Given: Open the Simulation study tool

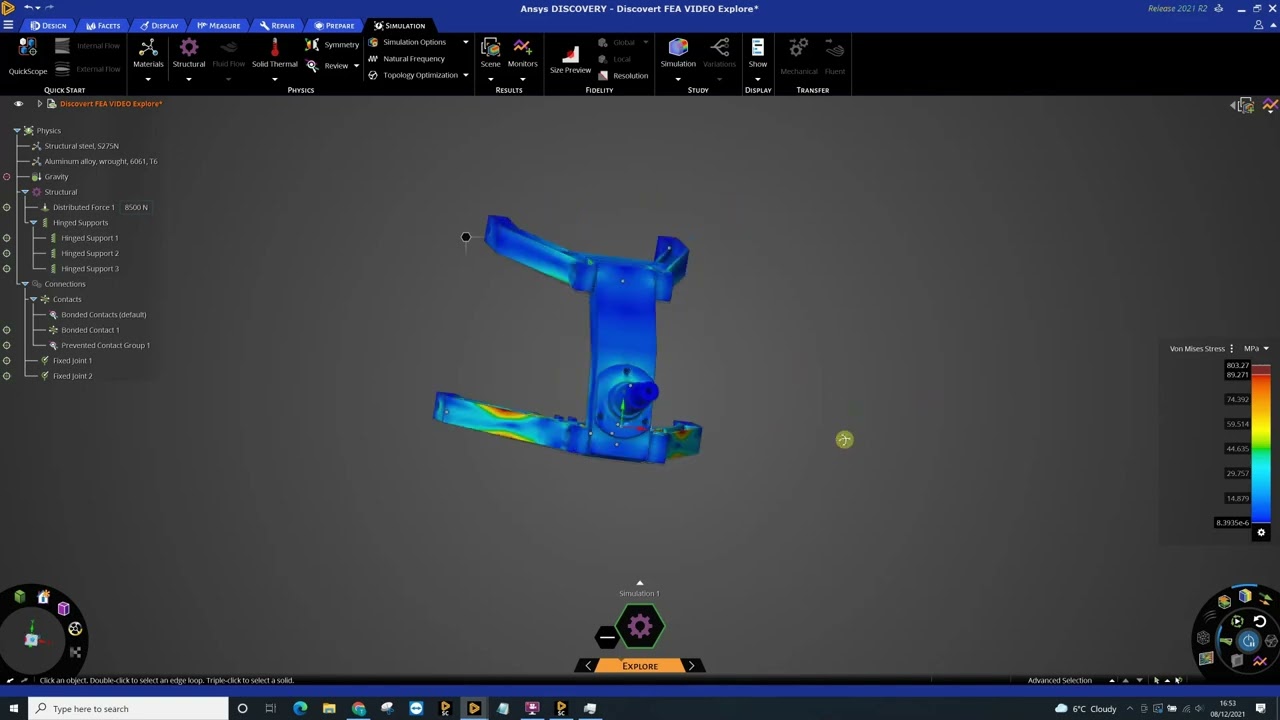Looking at the screenshot, I should pyautogui.click(x=678, y=54).
